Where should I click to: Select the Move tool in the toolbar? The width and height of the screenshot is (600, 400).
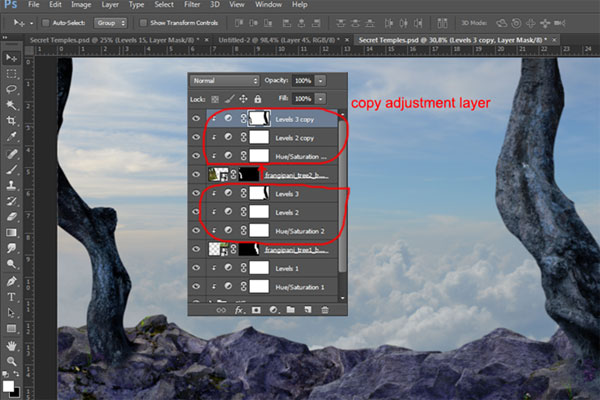click(10, 55)
